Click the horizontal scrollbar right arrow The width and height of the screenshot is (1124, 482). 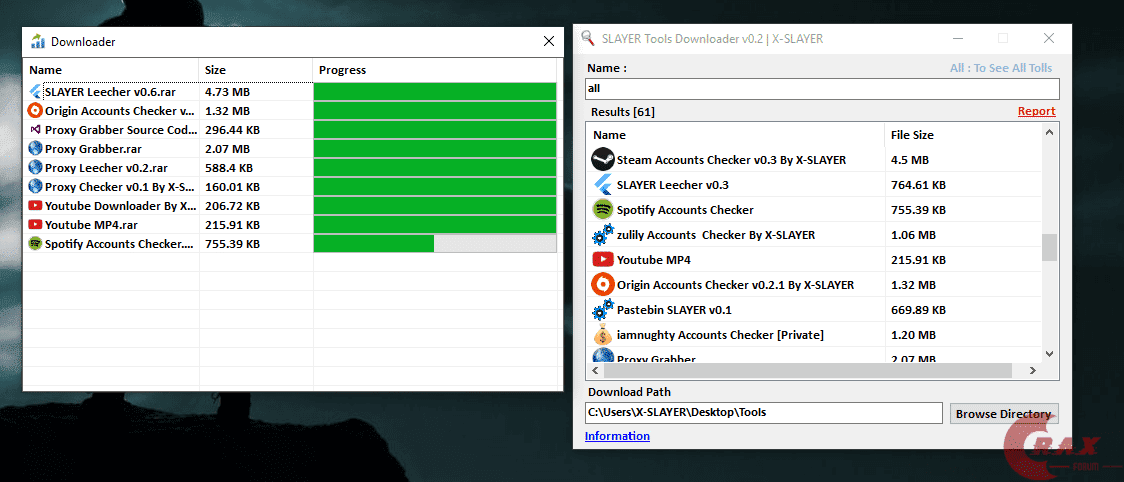[1032, 371]
